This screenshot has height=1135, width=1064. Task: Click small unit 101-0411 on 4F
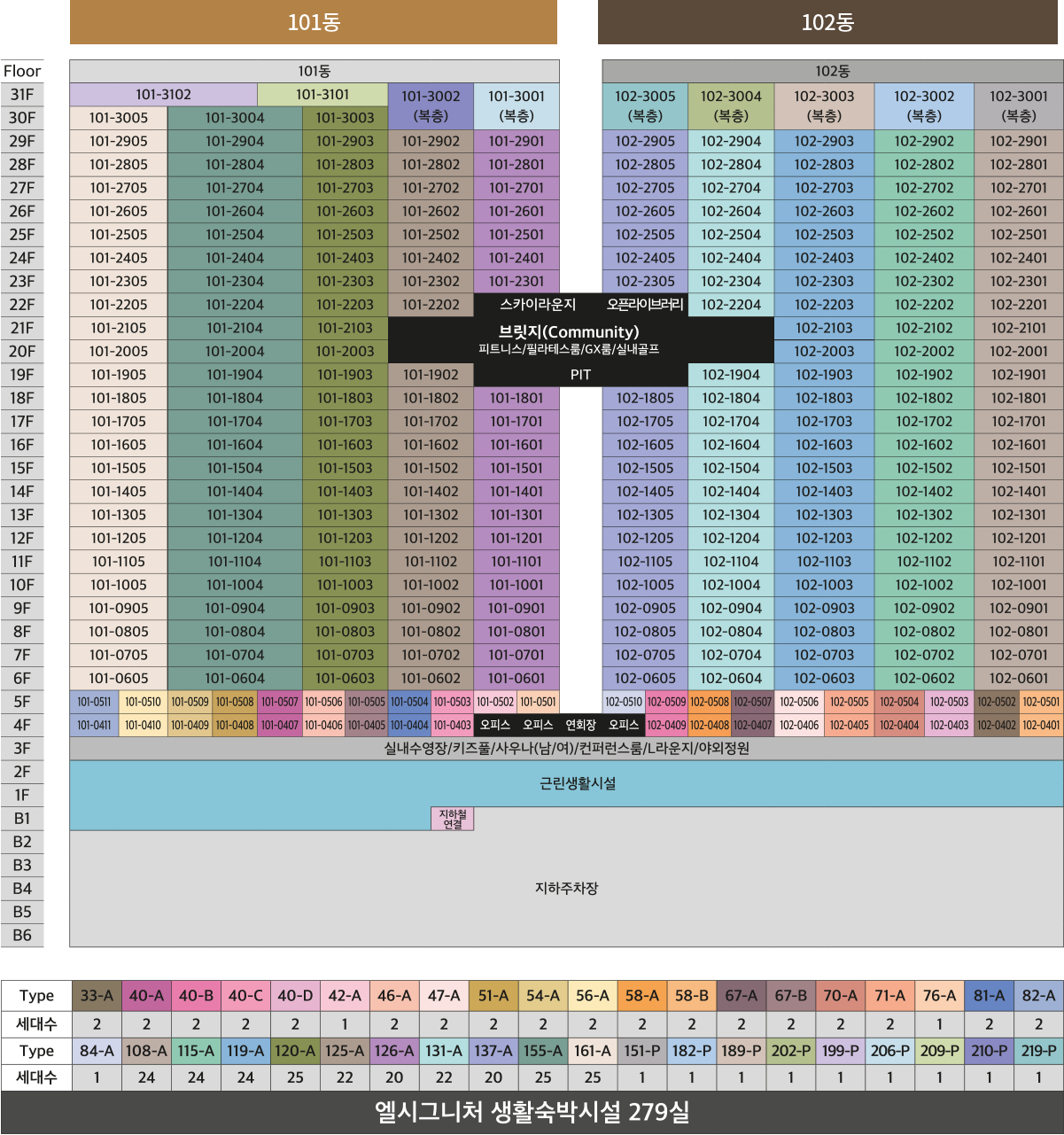coord(94,725)
